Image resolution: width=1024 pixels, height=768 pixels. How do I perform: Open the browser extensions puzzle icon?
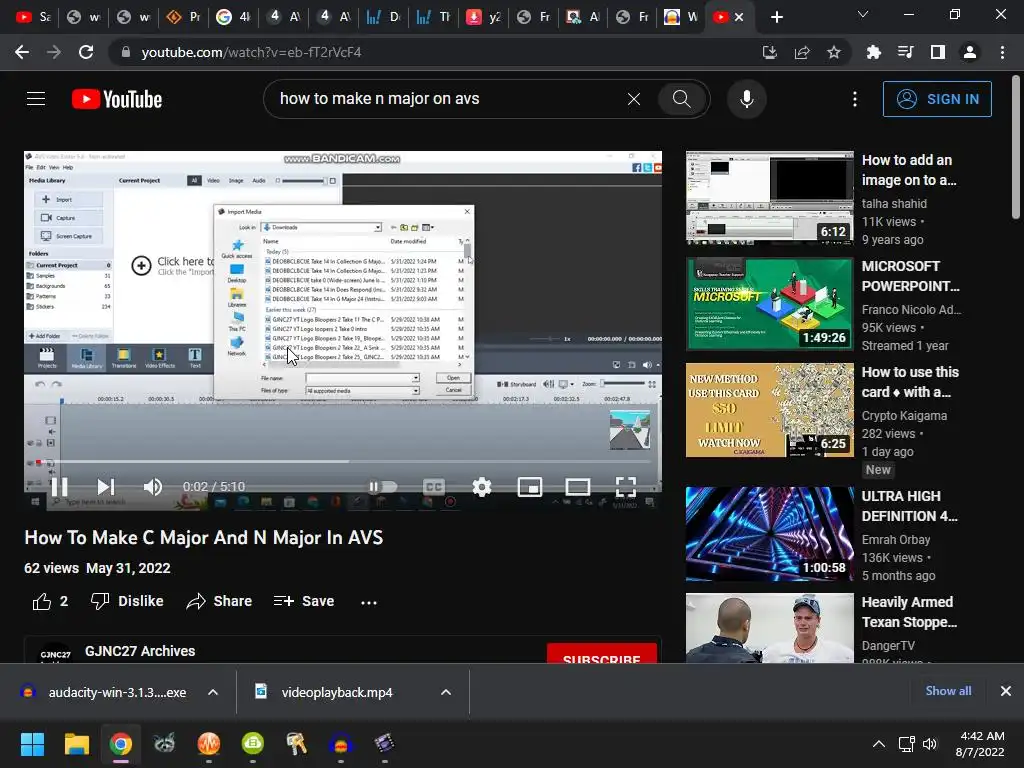tap(873, 52)
